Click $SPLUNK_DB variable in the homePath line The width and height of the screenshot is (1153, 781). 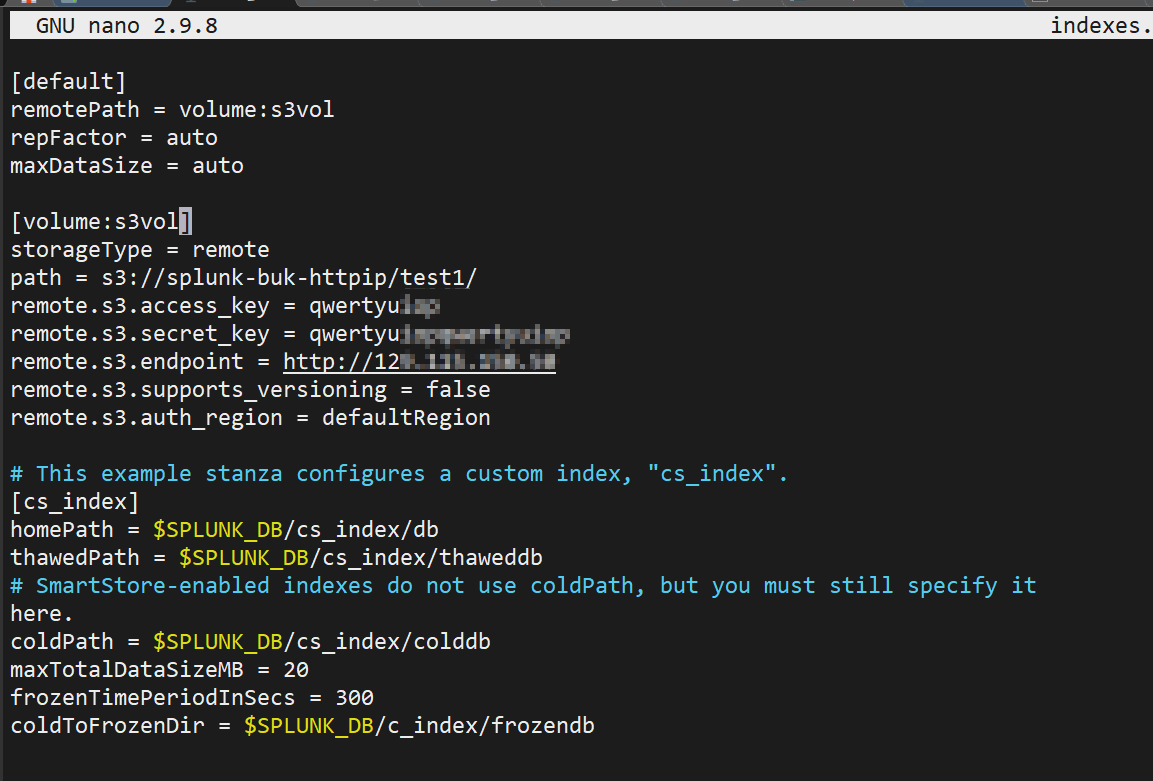click(211, 529)
